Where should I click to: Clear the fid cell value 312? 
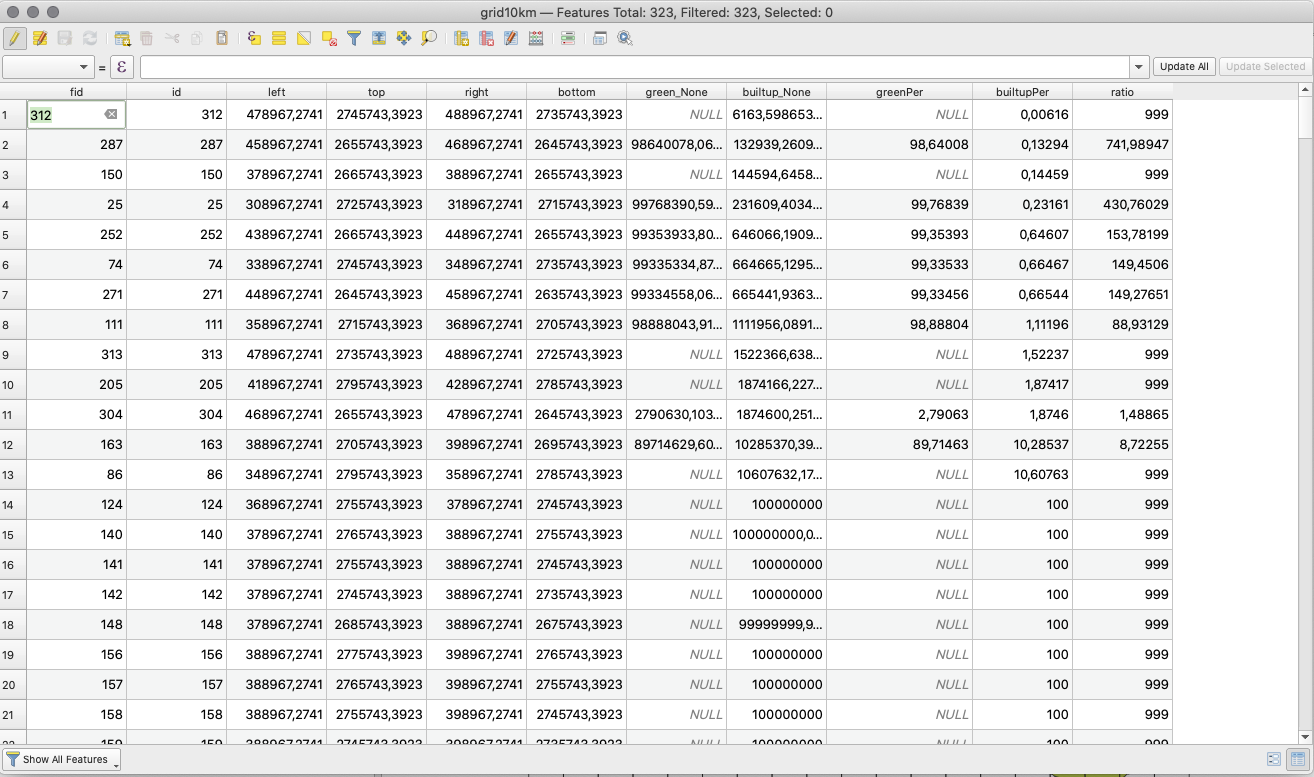[111, 114]
